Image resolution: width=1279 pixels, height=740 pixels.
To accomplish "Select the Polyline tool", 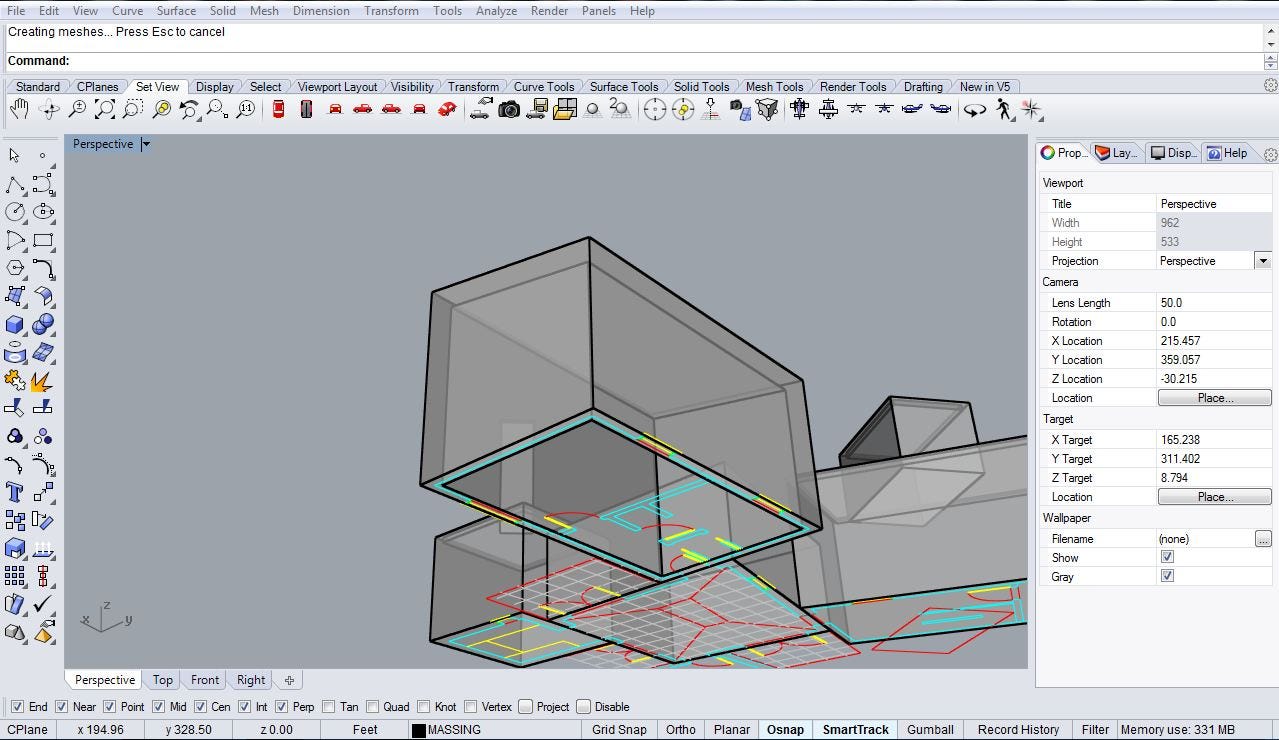I will click(13, 183).
